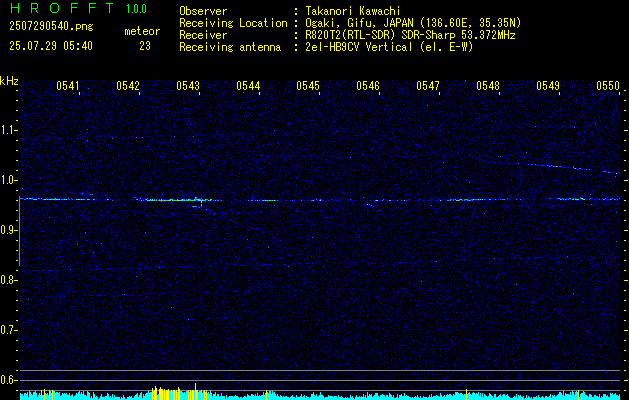Click the 0.6 kHz axis label
629x400 pixels.
click(8, 380)
